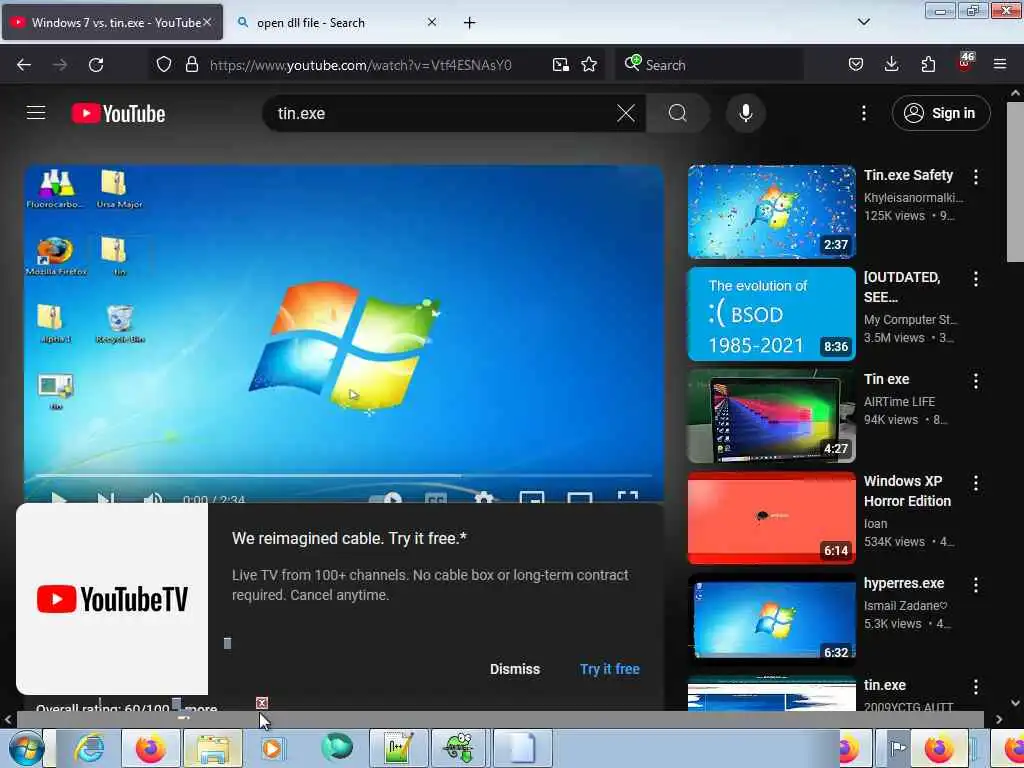This screenshot has height=768, width=1024.
Task: Click Windows XP Horror Edition title
Action: 907,491
